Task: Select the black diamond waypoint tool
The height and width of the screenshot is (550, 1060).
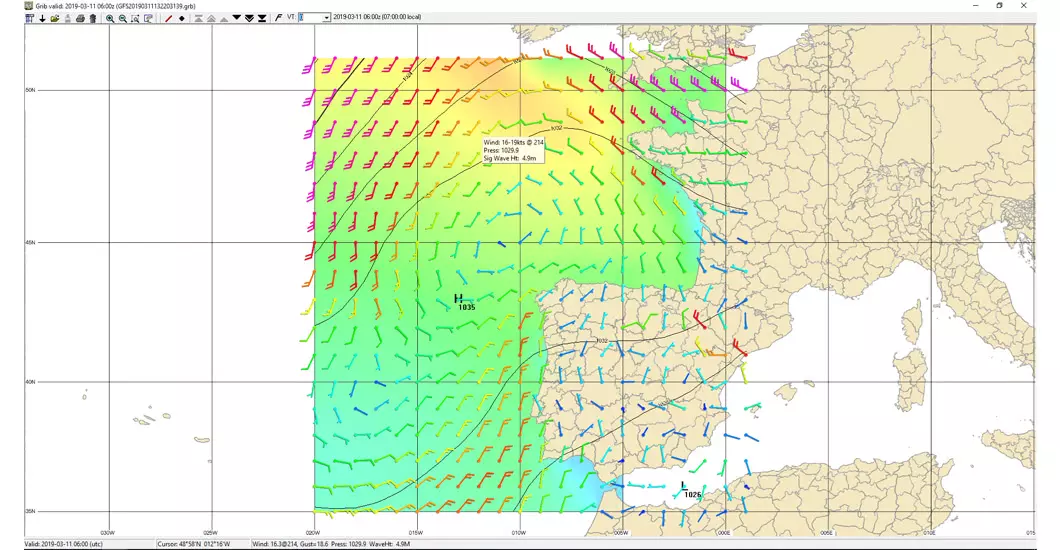Action: [x=182, y=18]
